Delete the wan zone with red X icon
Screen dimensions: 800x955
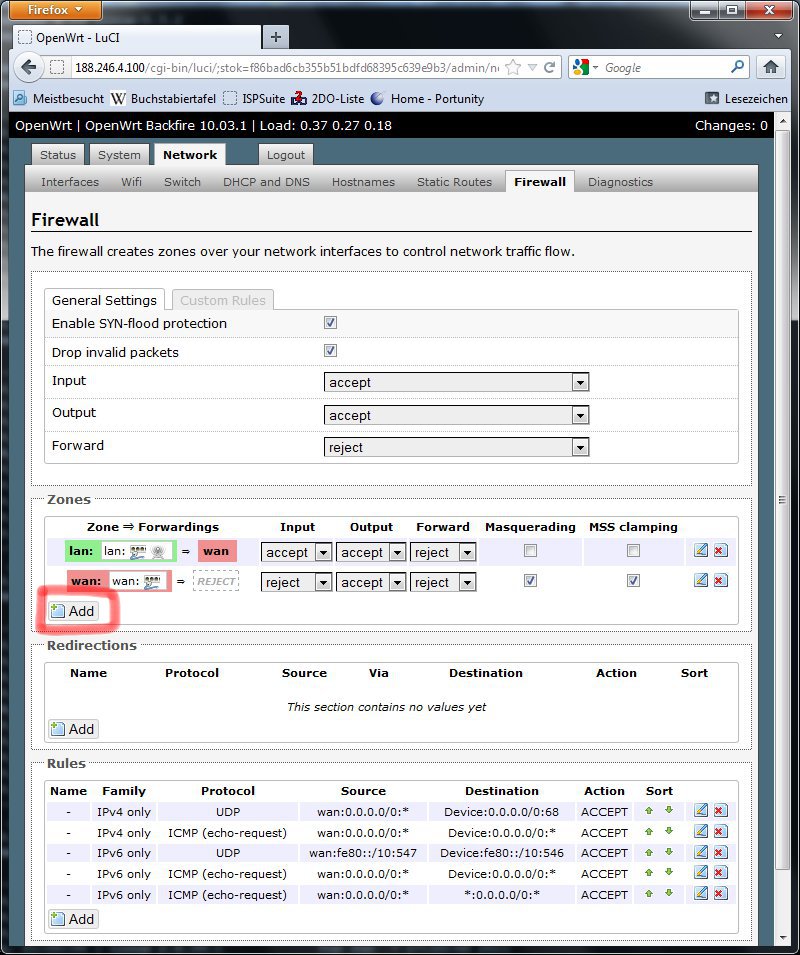(x=720, y=580)
